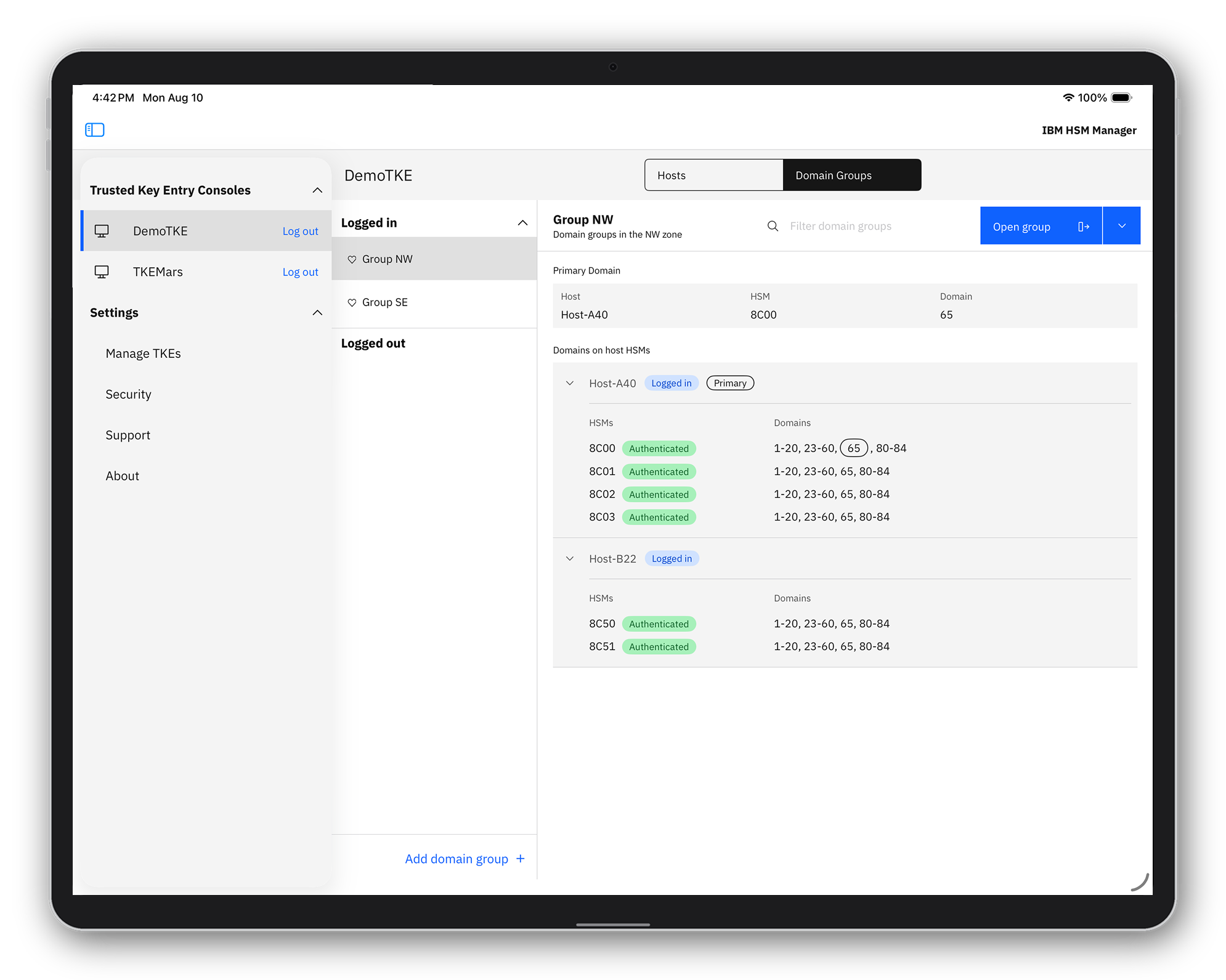
Task: Click the heart icon beside Group NW
Action: coord(352,259)
